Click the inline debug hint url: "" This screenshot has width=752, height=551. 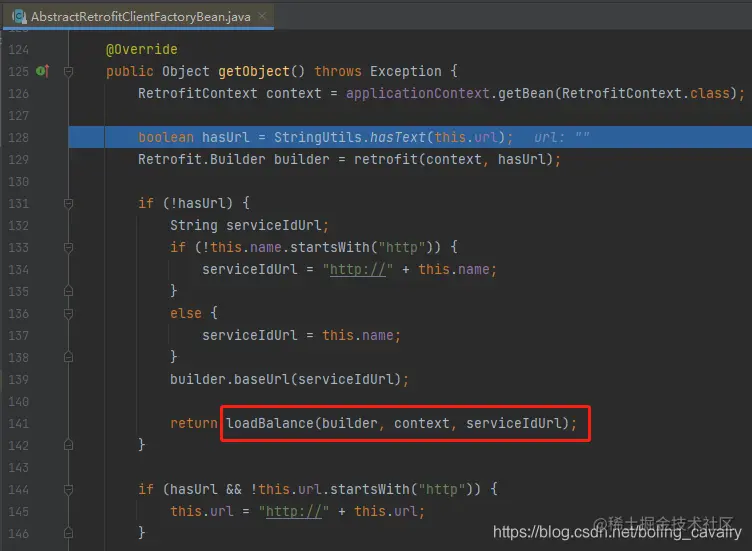[x=562, y=138]
